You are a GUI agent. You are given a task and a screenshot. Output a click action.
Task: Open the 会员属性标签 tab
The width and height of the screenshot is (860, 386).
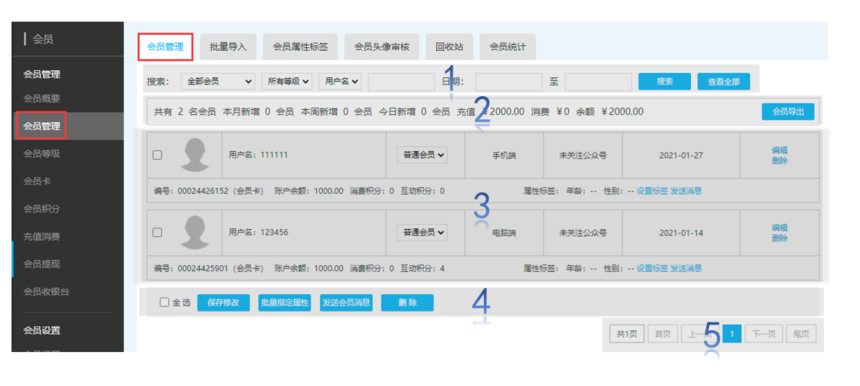[300, 47]
